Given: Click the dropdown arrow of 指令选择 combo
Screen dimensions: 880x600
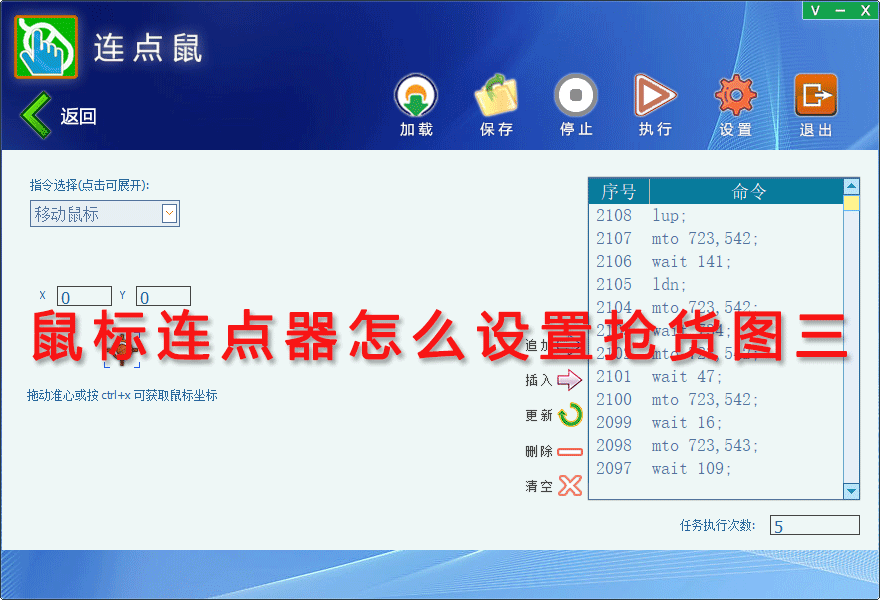Looking at the screenshot, I should (x=169, y=213).
